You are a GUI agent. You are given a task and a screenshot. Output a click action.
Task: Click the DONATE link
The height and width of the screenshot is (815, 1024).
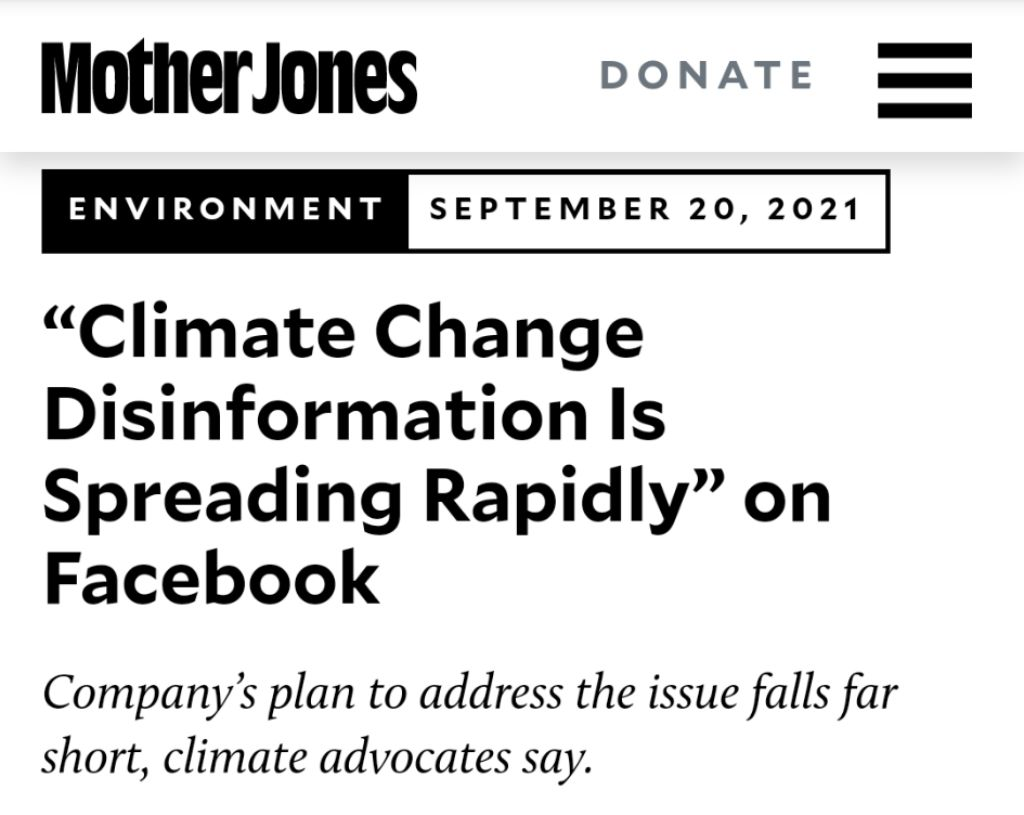pyautogui.click(x=707, y=75)
